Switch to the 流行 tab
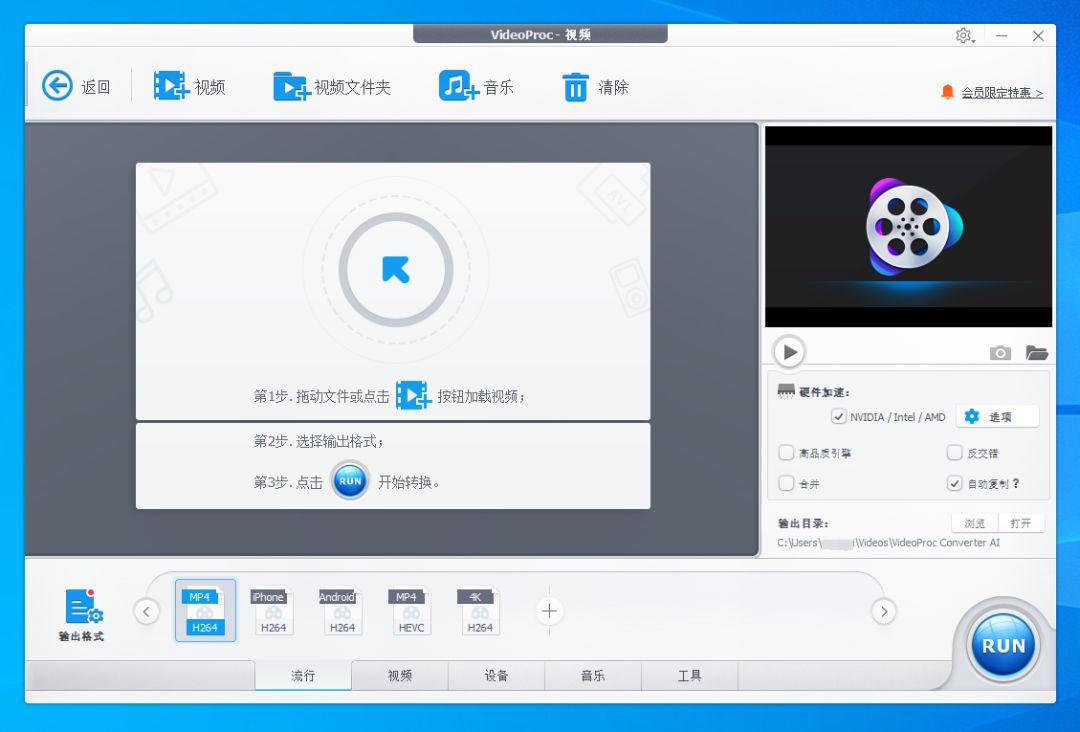 (303, 676)
